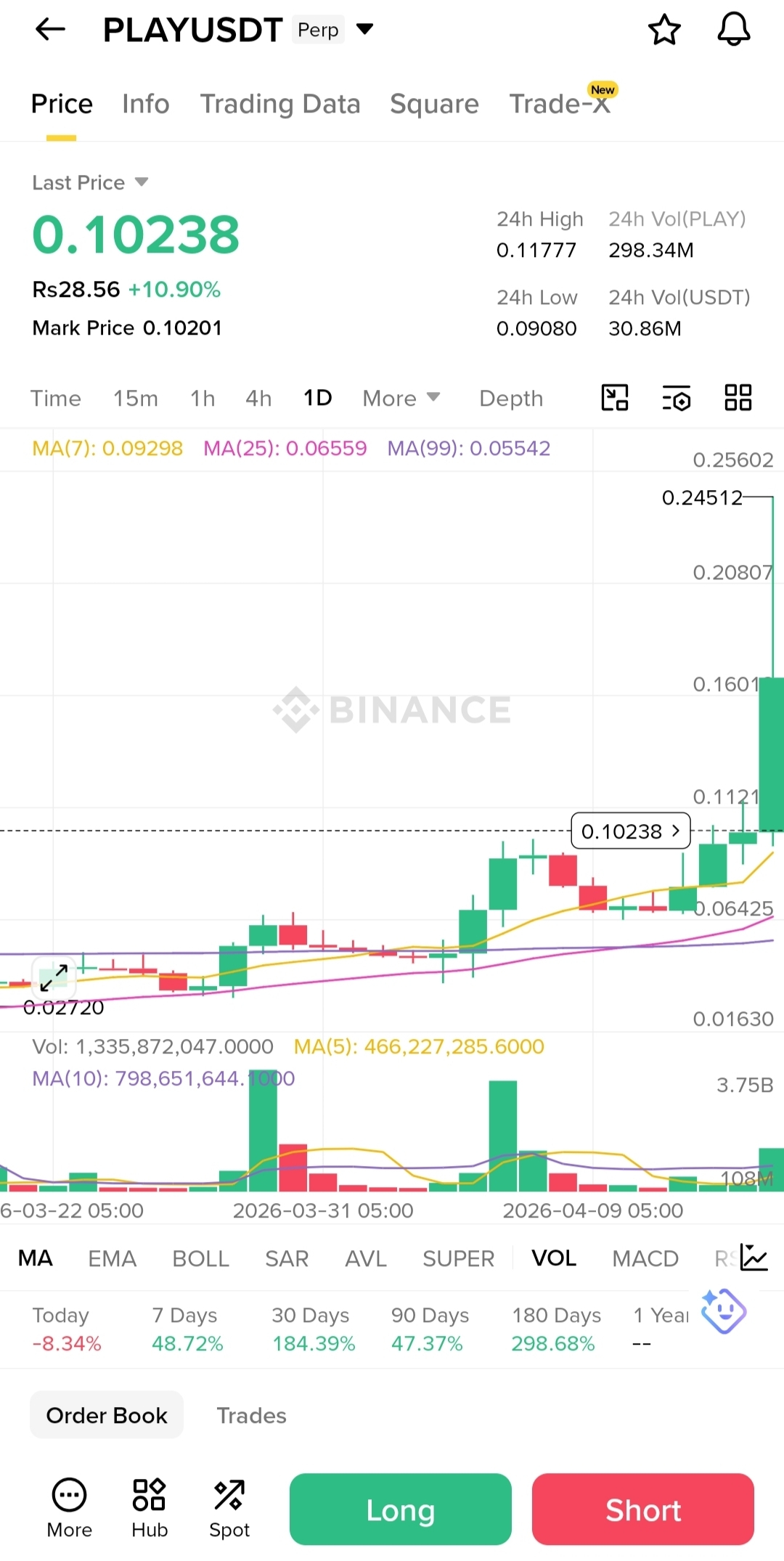This screenshot has width=784, height=1561.
Task: Open a Long position
Action: tap(401, 1509)
